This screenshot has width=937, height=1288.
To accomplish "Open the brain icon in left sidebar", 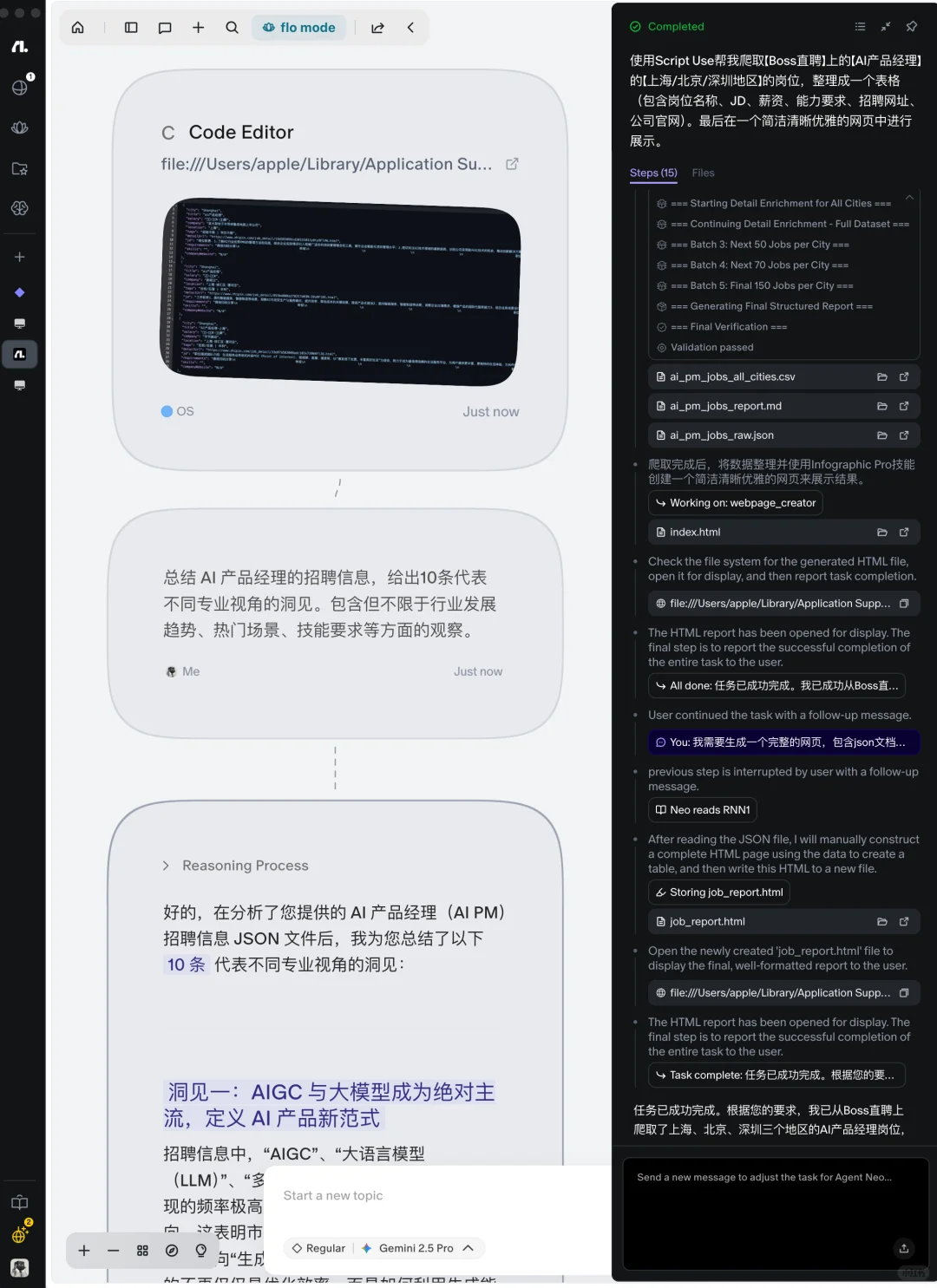I will click(20, 208).
